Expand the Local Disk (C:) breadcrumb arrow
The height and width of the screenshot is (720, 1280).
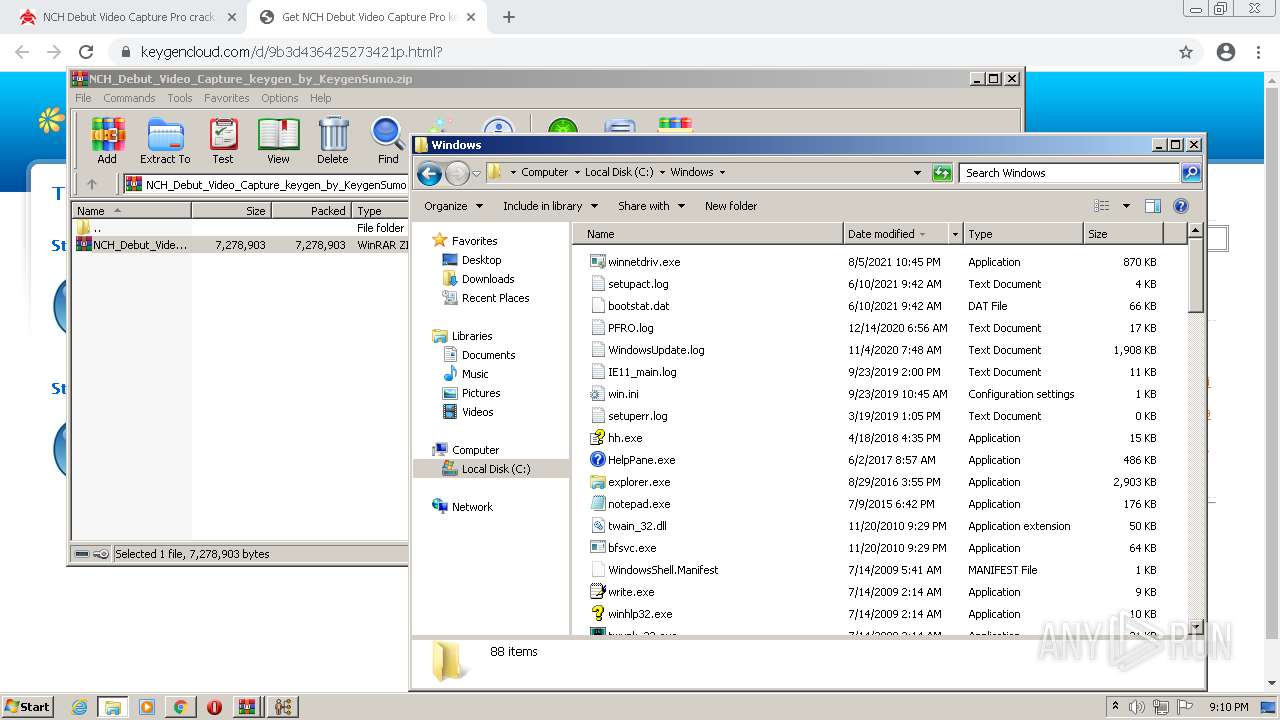point(662,172)
